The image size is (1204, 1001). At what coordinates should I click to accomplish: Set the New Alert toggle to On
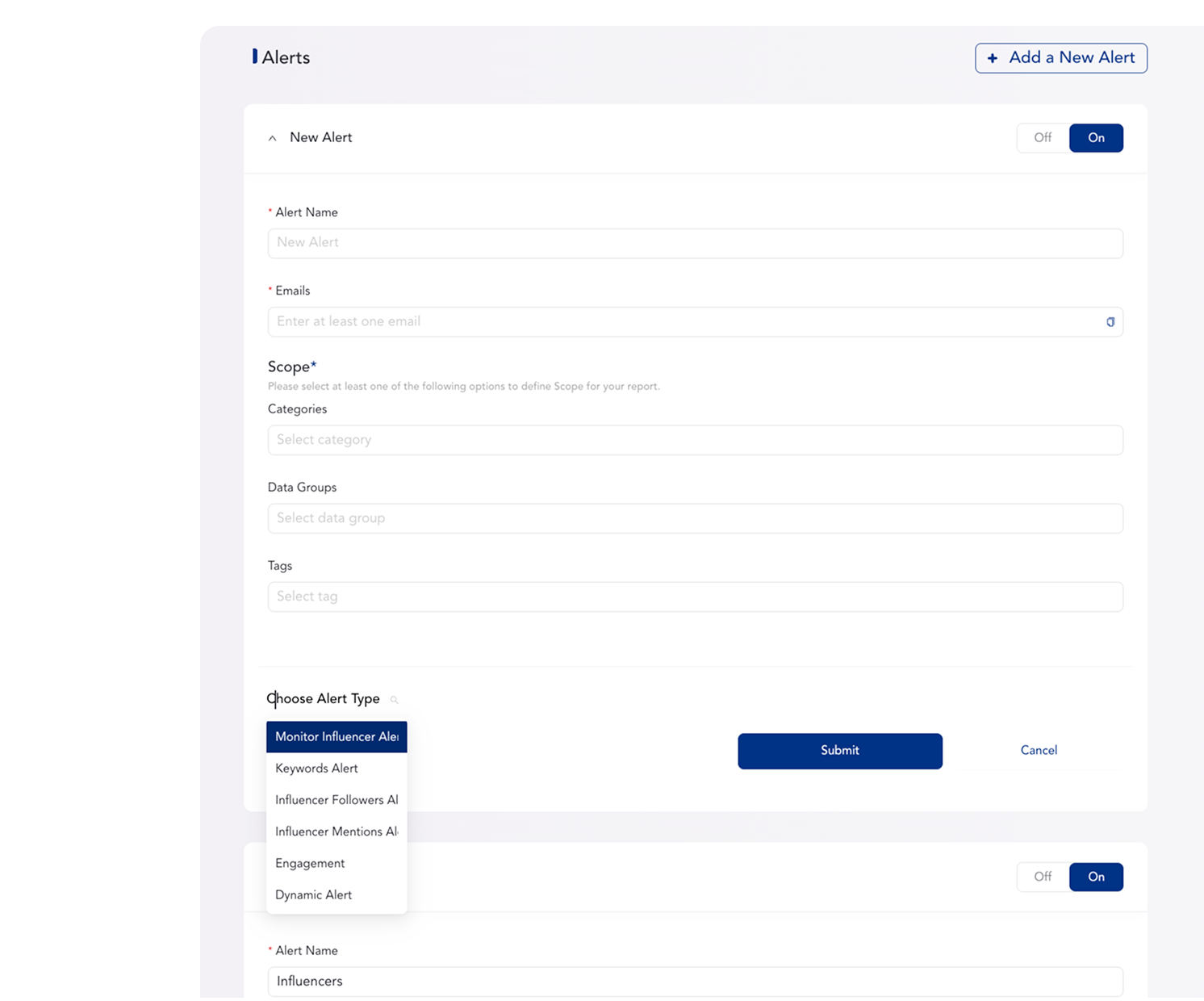pyautogui.click(x=1096, y=138)
